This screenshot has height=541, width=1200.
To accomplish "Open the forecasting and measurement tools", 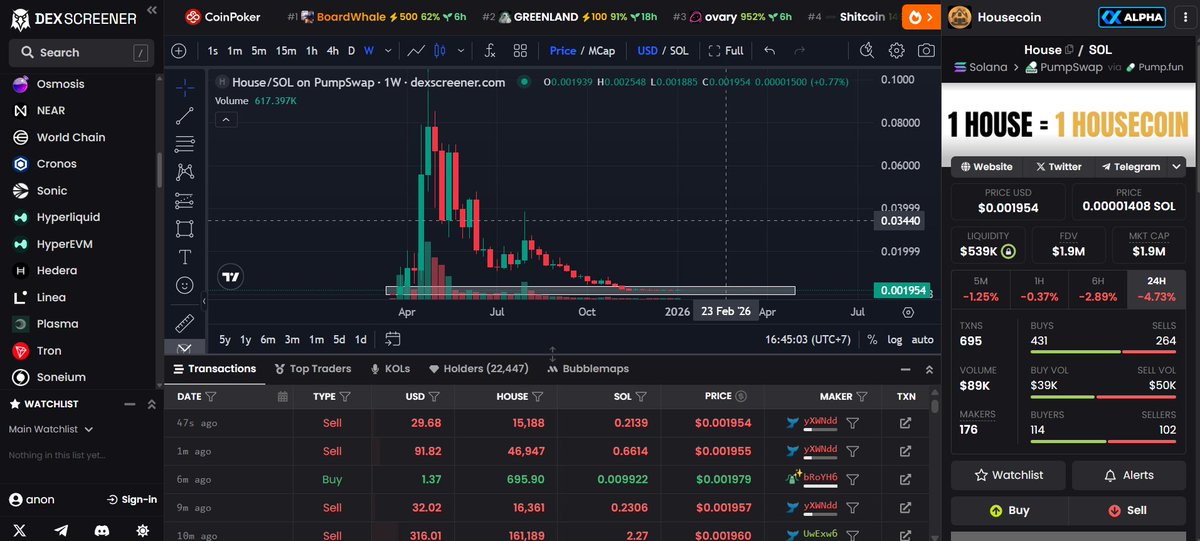I will point(184,201).
